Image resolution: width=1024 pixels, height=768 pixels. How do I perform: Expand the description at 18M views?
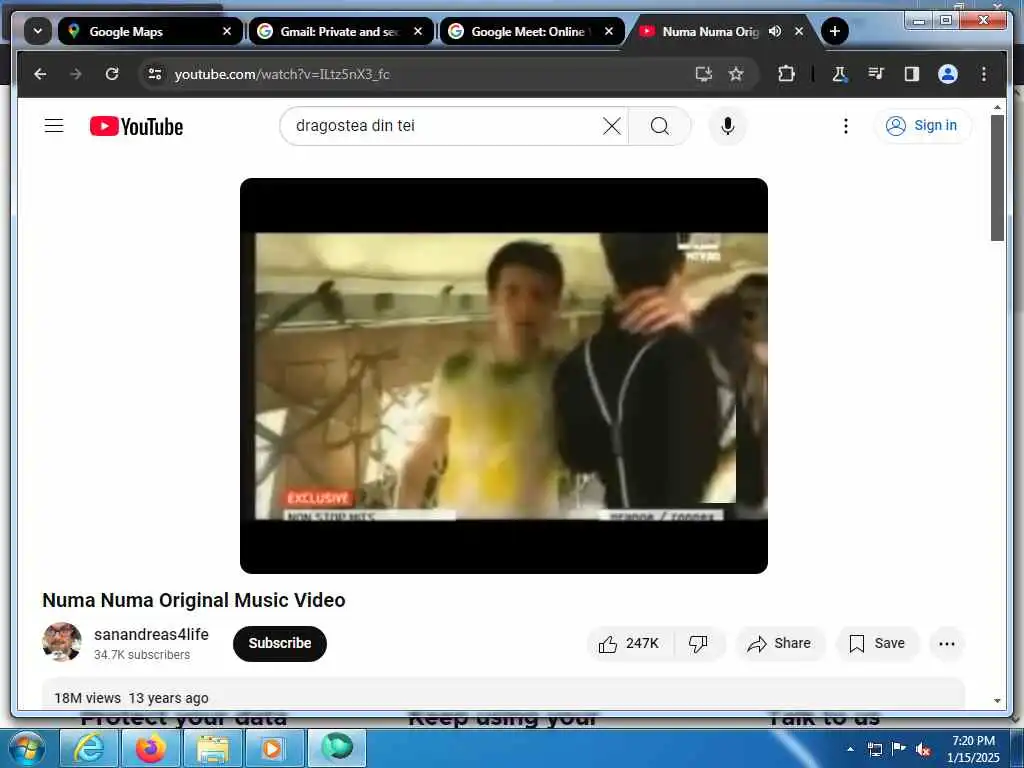pyautogui.click(x=503, y=695)
